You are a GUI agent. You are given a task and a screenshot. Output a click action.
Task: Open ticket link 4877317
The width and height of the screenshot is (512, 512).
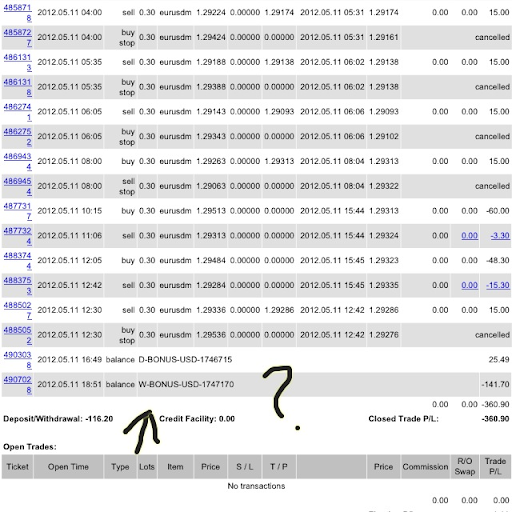18,211
